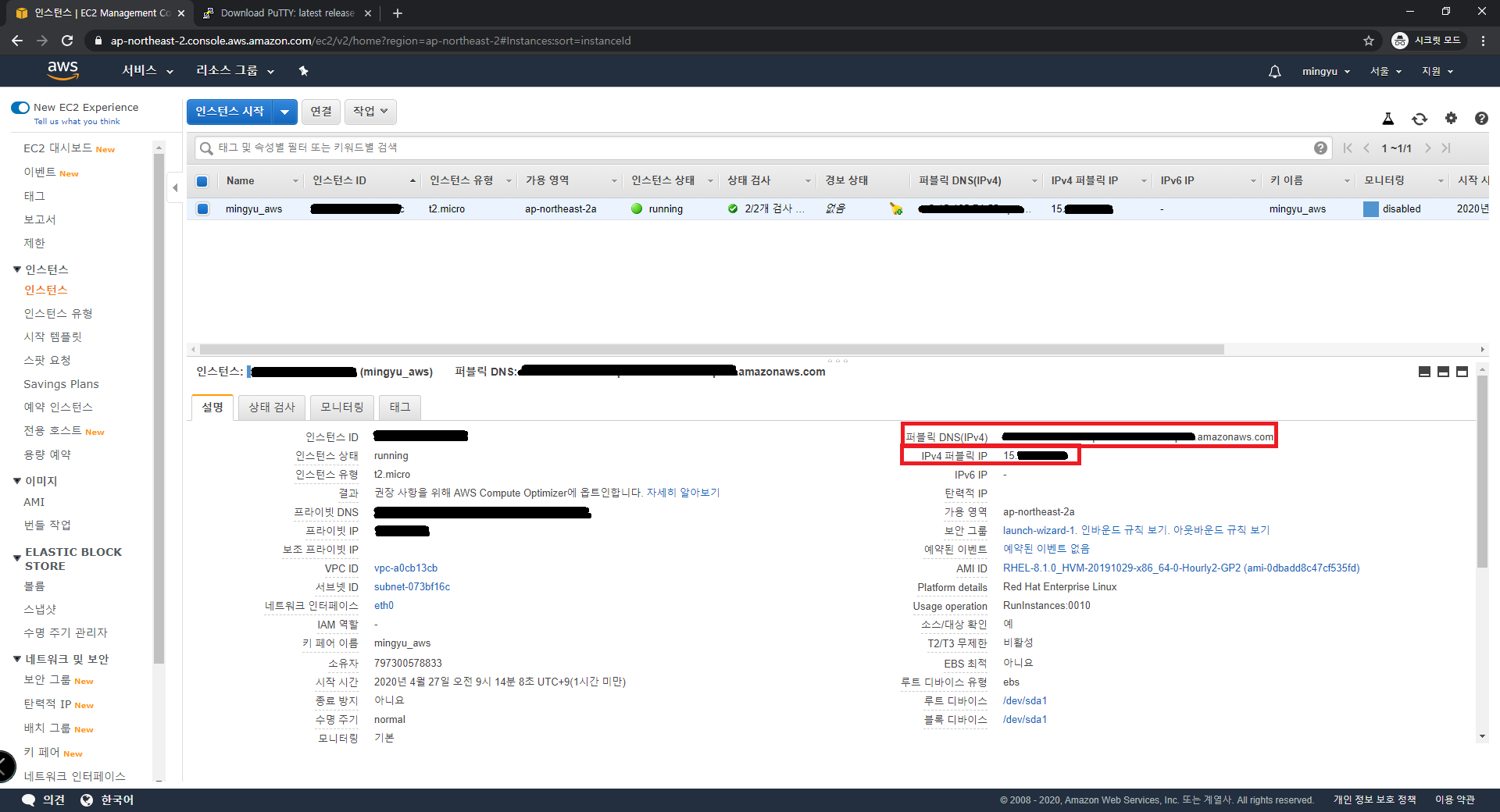Collapse the 이미지 sidebar section

pyautogui.click(x=17, y=481)
